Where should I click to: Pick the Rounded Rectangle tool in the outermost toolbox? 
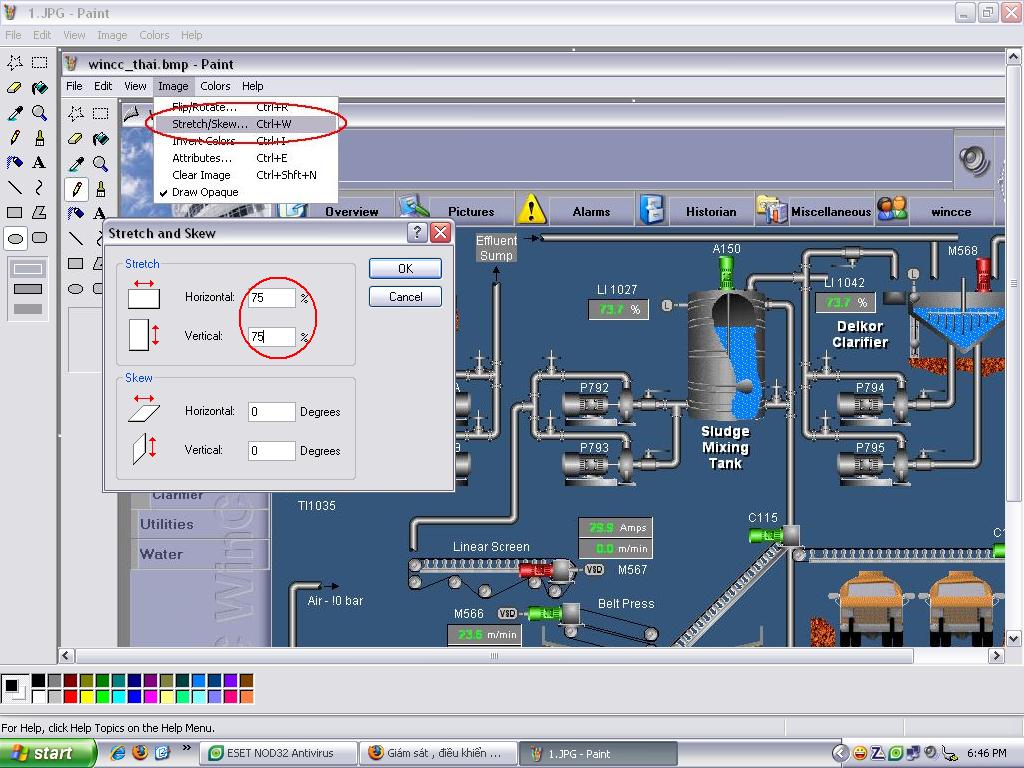(39, 238)
